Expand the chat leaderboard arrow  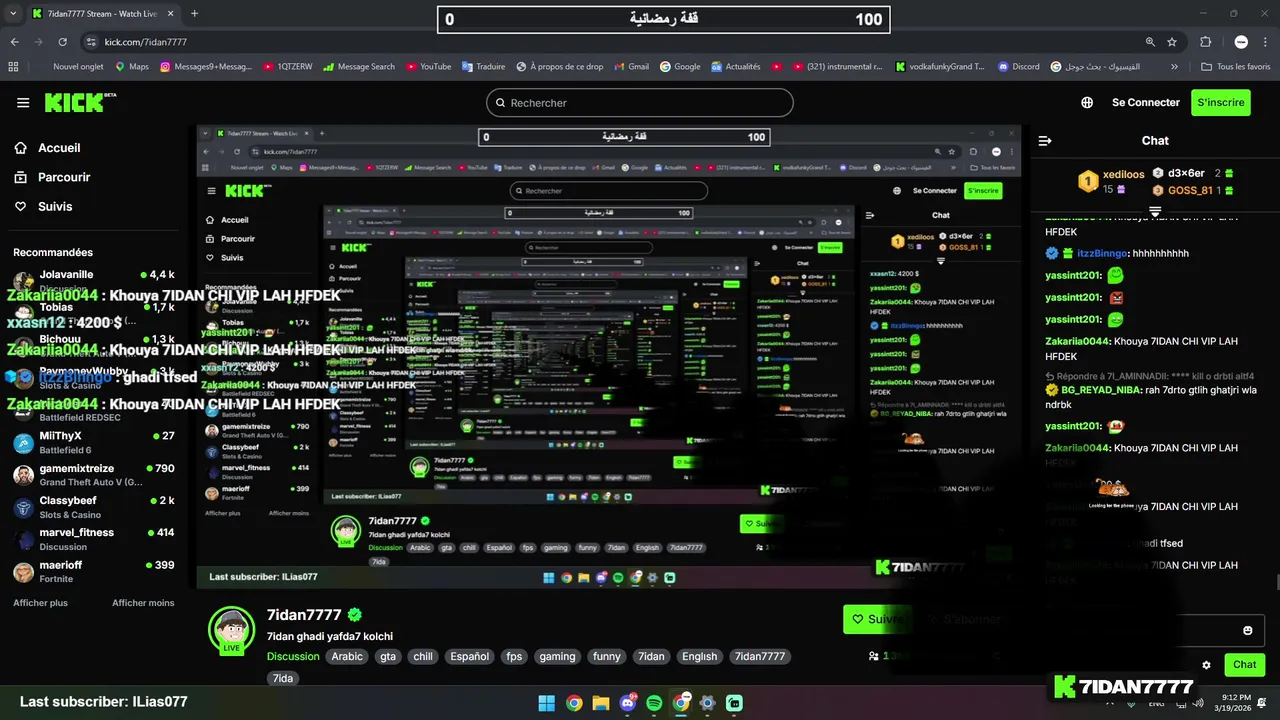point(1155,211)
